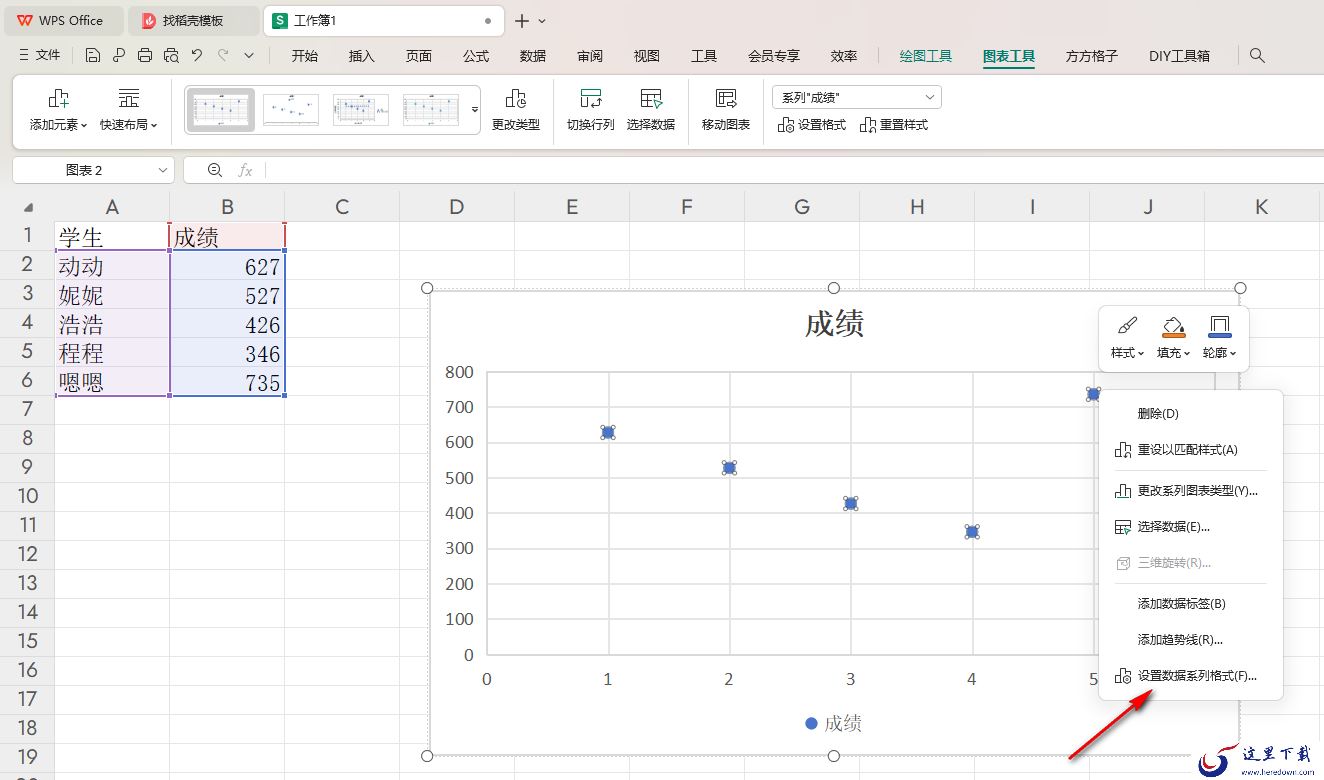Select the data point at x=3
Viewport: 1324px width, 780px height.
[850, 503]
